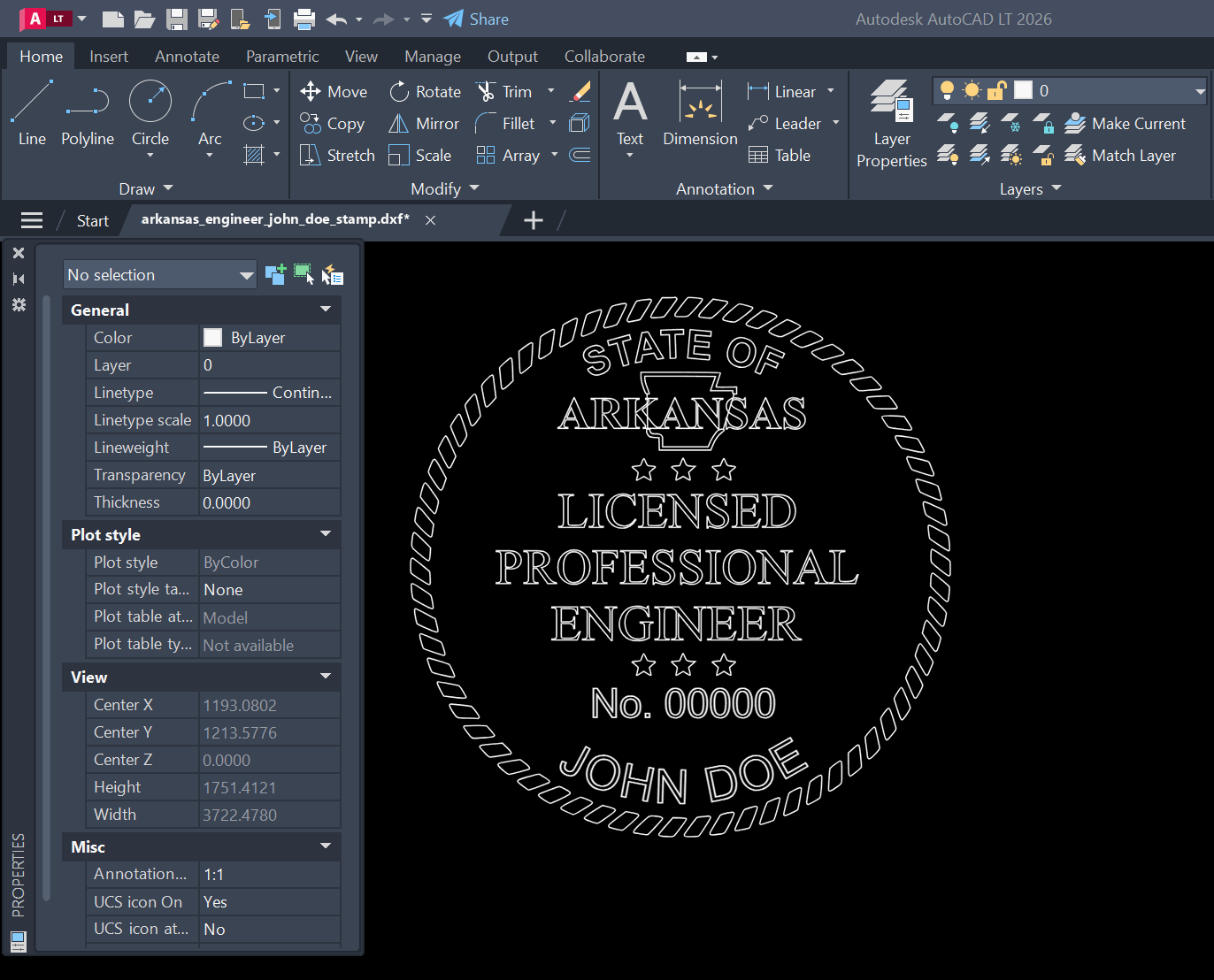Screen dimensions: 1214x980
Task: Click the Undo arrow
Action: (336, 19)
